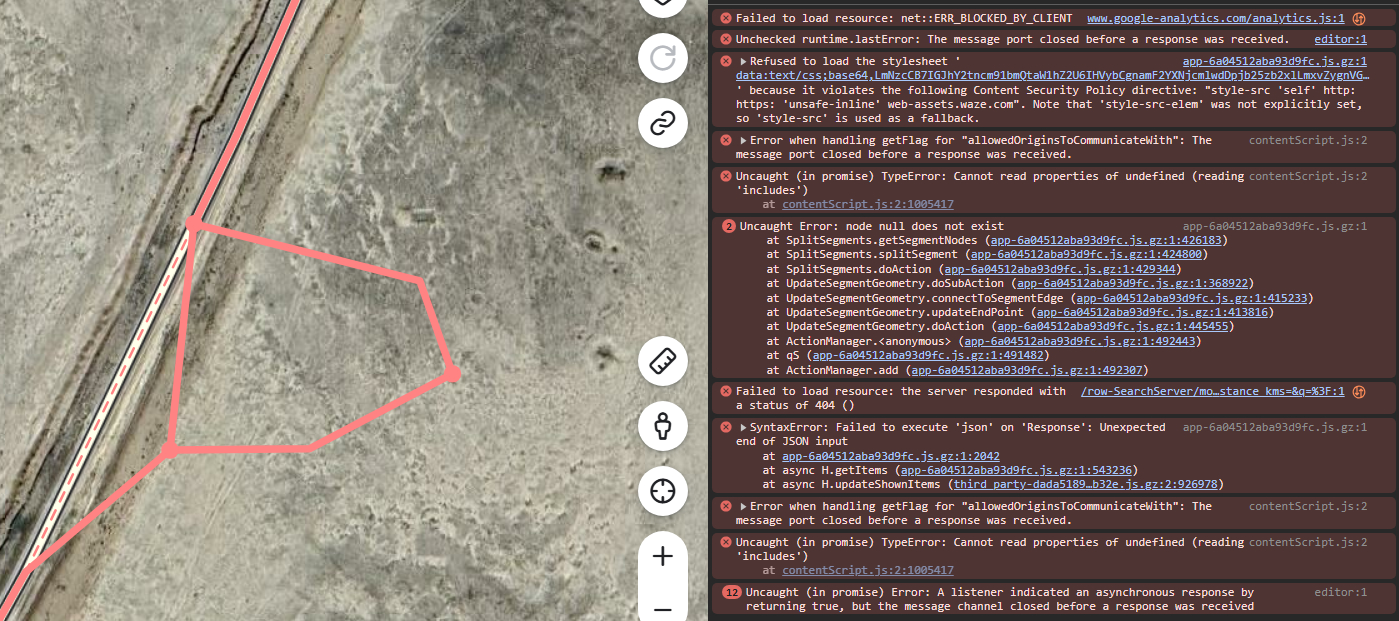
Task: Click network icon beside row-SearchServer 404 link
Action: tap(1359, 392)
